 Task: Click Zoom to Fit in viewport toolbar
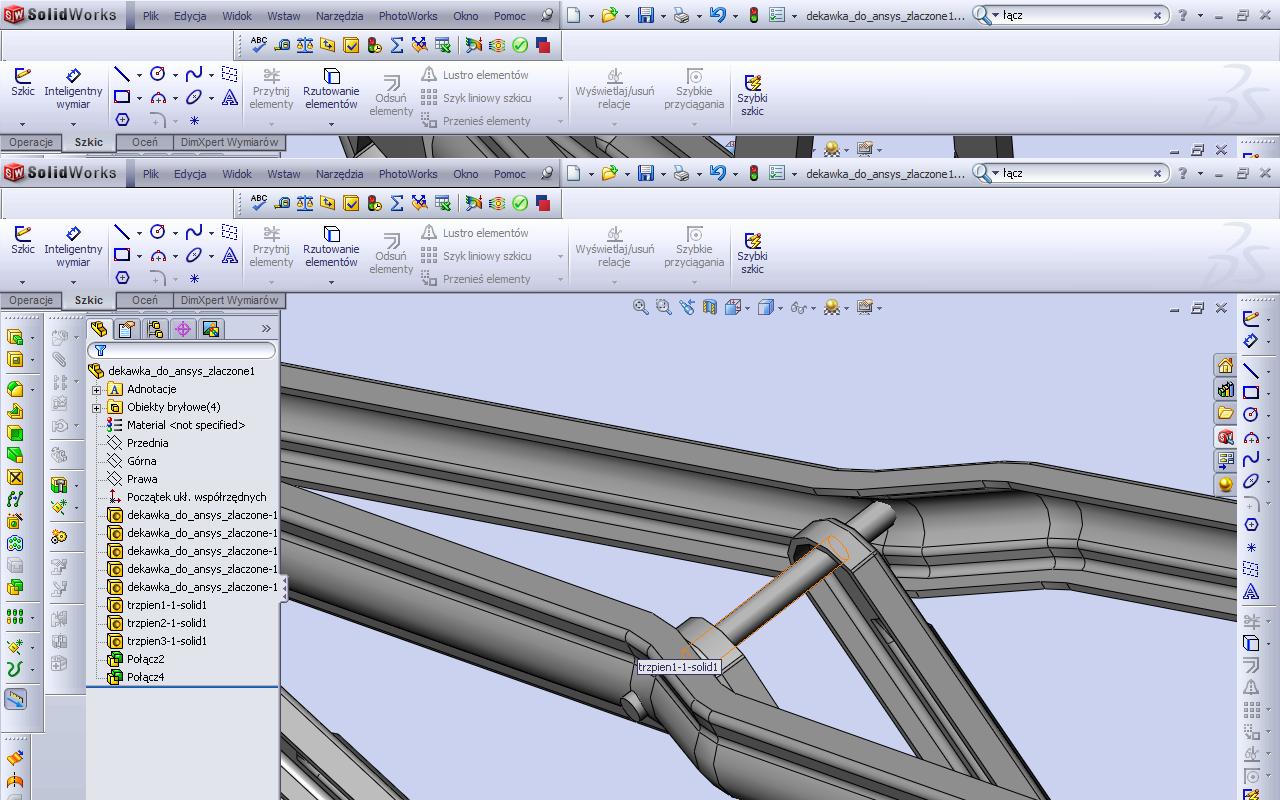[641, 307]
